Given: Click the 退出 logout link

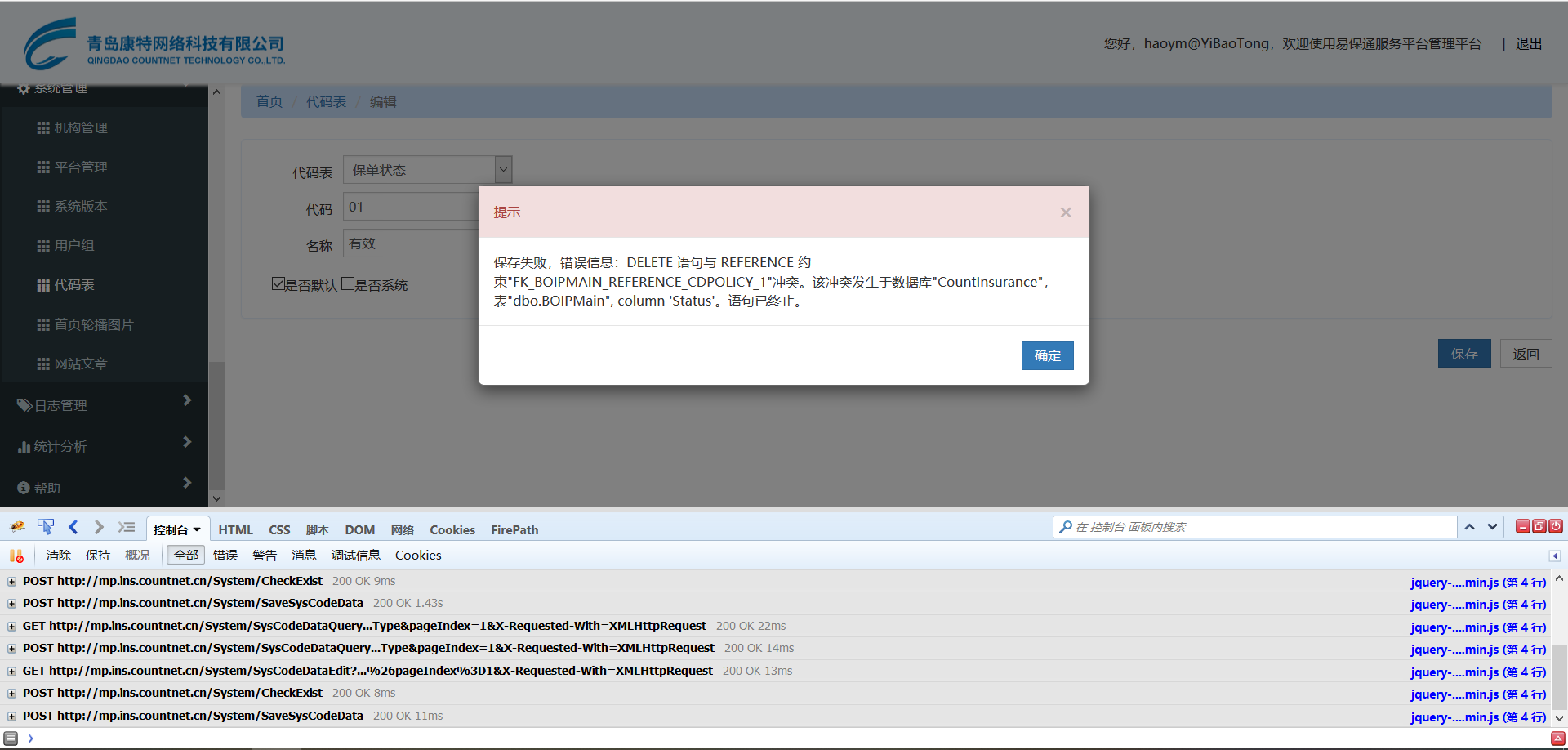Looking at the screenshot, I should 1529,44.
